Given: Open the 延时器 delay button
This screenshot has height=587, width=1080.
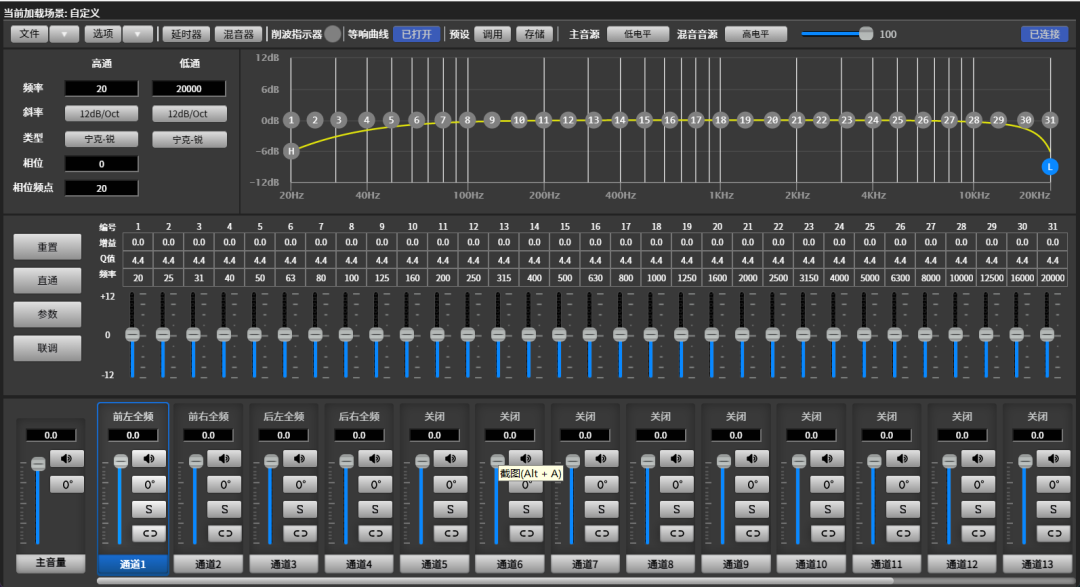Looking at the screenshot, I should pos(186,34).
